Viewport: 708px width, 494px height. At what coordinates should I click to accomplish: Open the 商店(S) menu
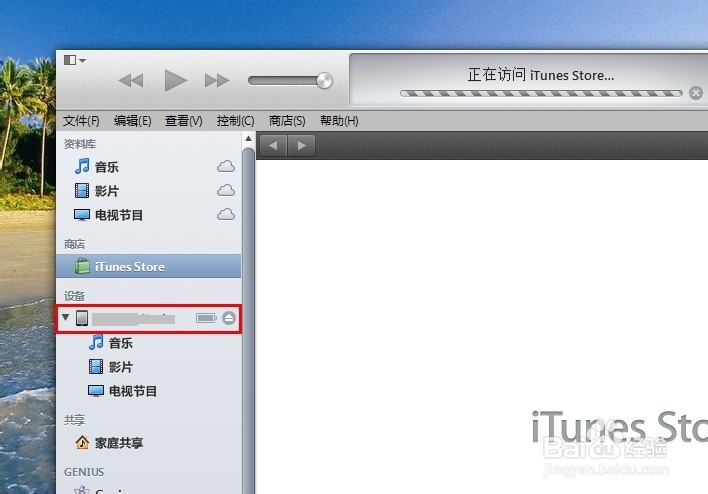pyautogui.click(x=287, y=121)
